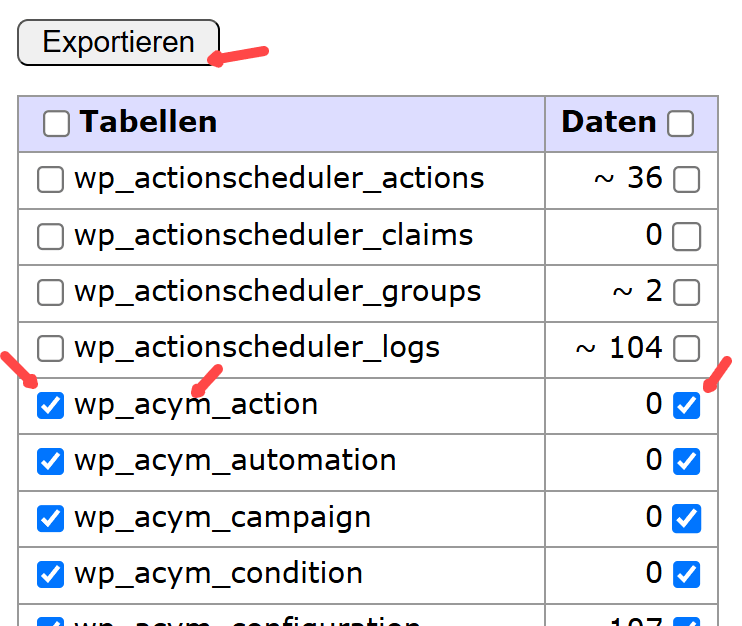Enable data export for wp_actionscheduler_actions
The width and height of the screenshot is (742, 626).
686,180
